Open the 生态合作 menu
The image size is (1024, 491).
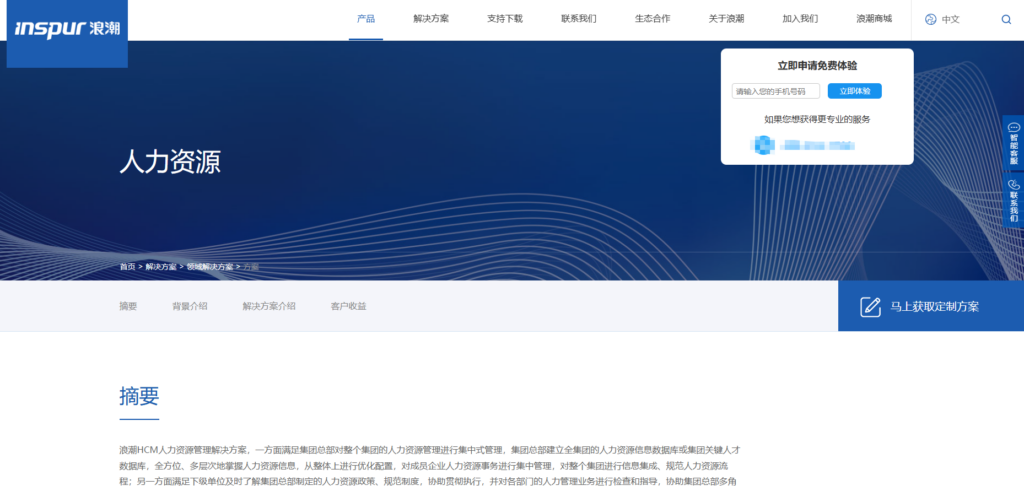click(x=652, y=19)
